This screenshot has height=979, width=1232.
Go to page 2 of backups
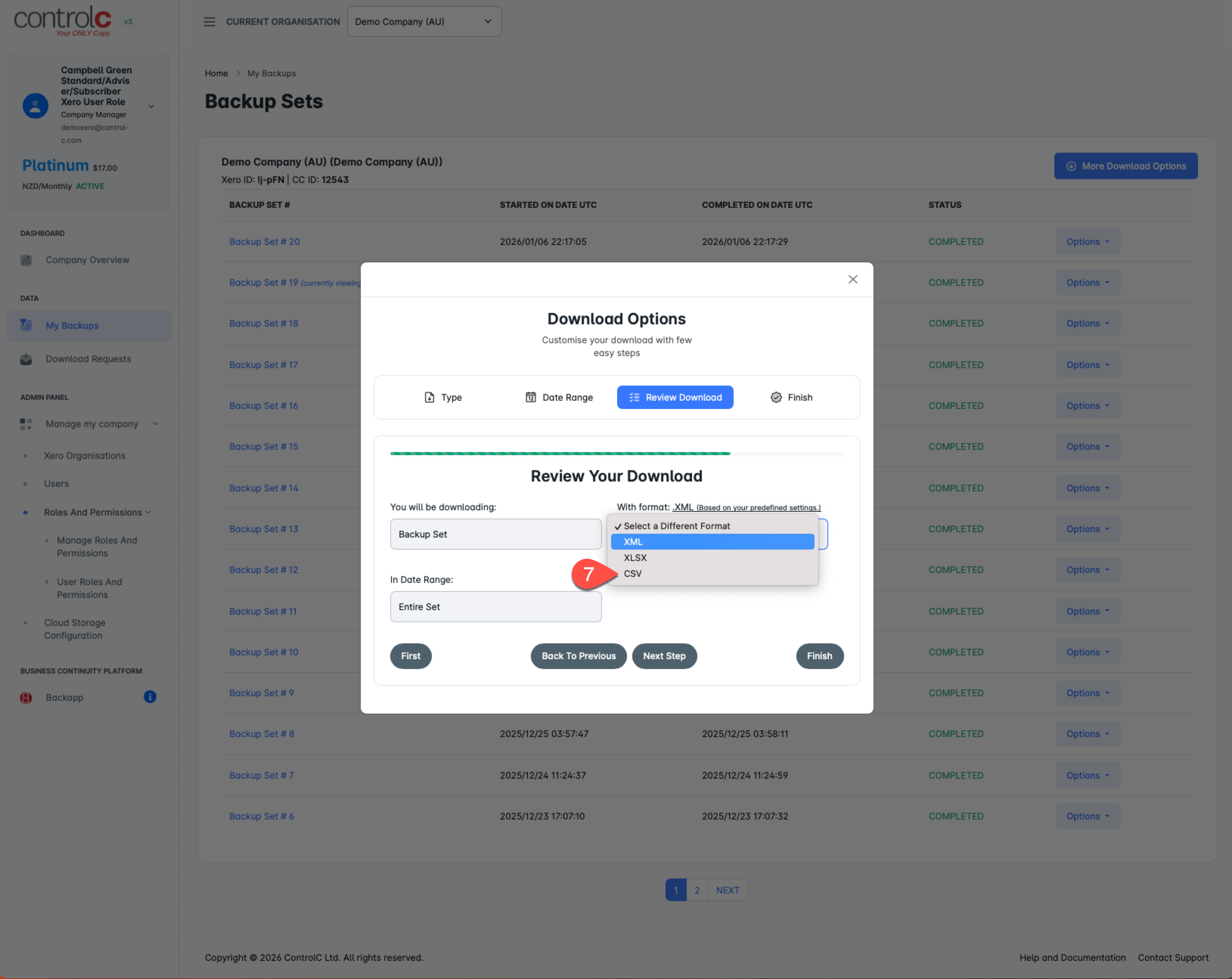coord(697,890)
